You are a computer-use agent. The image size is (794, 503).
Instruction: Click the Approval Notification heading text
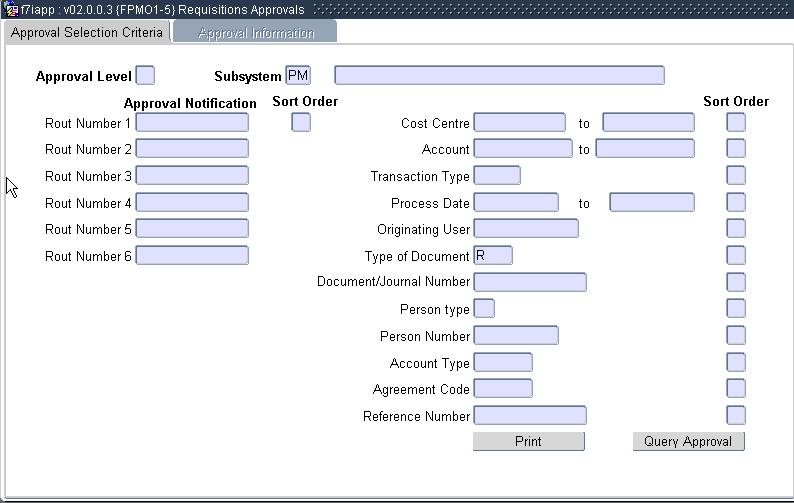coord(190,103)
